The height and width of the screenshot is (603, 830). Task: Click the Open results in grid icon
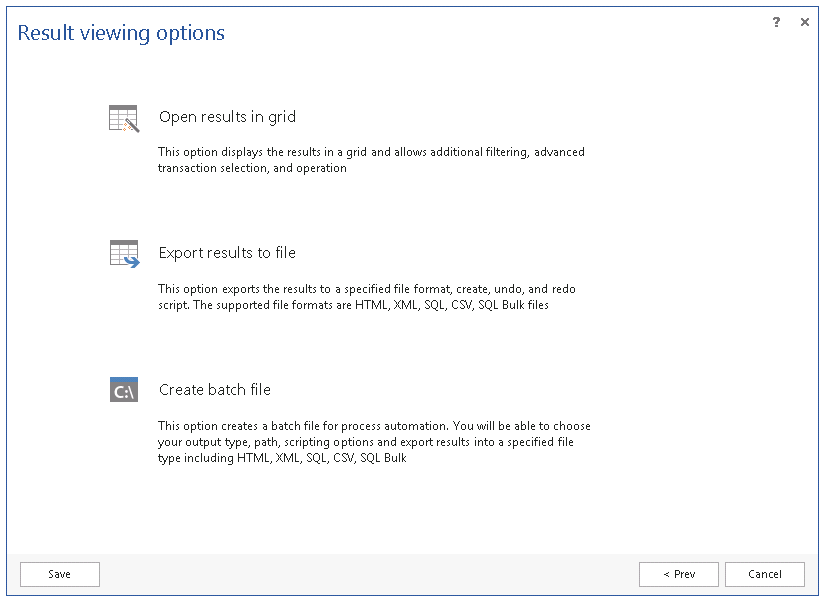pyautogui.click(x=123, y=118)
